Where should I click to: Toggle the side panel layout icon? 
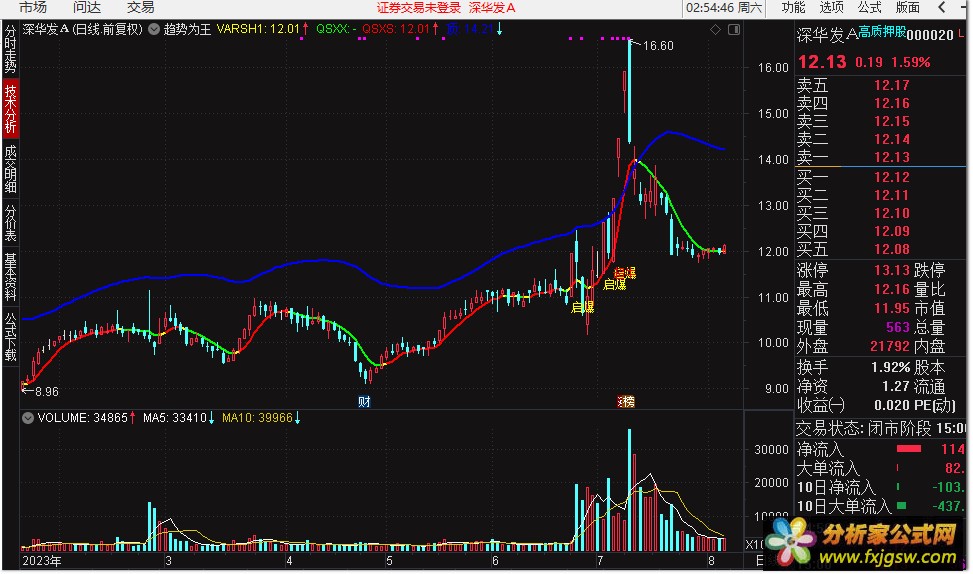(x=733, y=29)
